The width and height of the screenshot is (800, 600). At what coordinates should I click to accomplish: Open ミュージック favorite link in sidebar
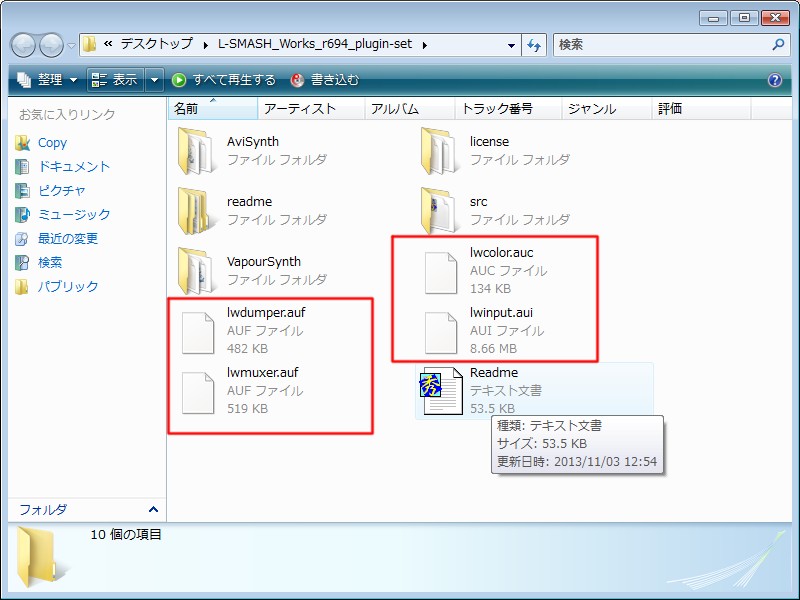[x=73, y=214]
